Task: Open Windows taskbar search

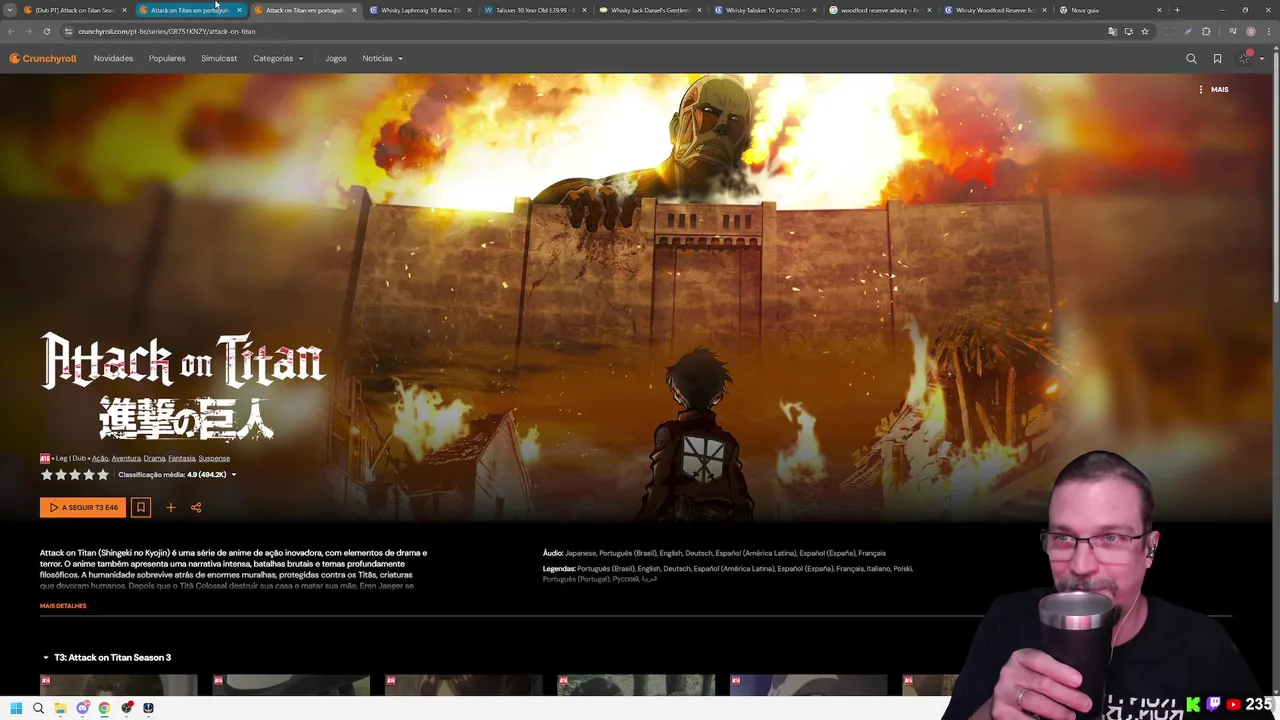Action: point(38,708)
